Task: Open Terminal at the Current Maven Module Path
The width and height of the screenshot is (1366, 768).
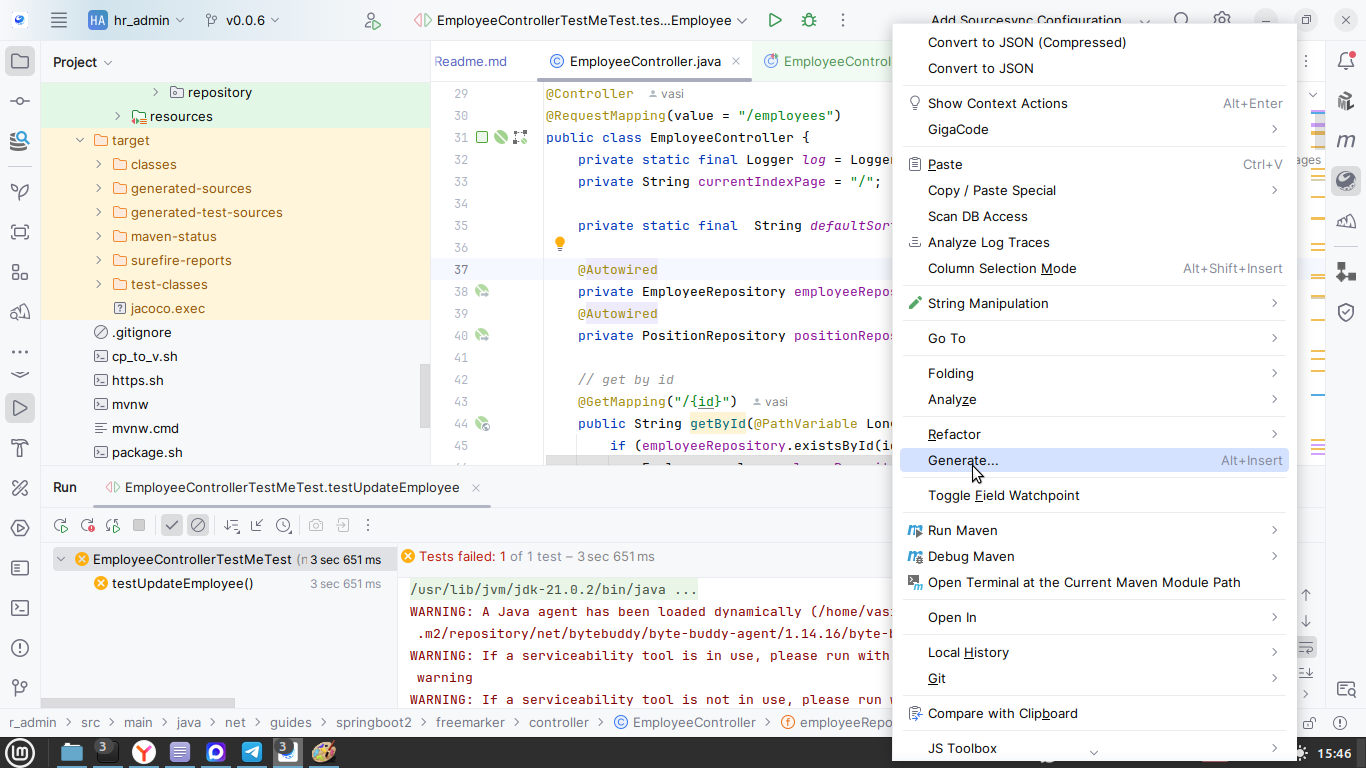Action: [x=1094, y=582]
